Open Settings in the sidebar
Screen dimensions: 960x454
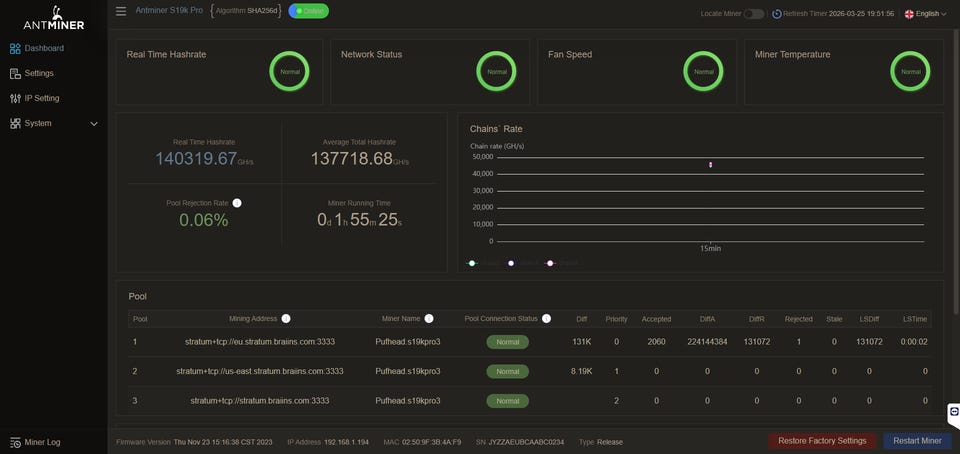(x=38, y=73)
